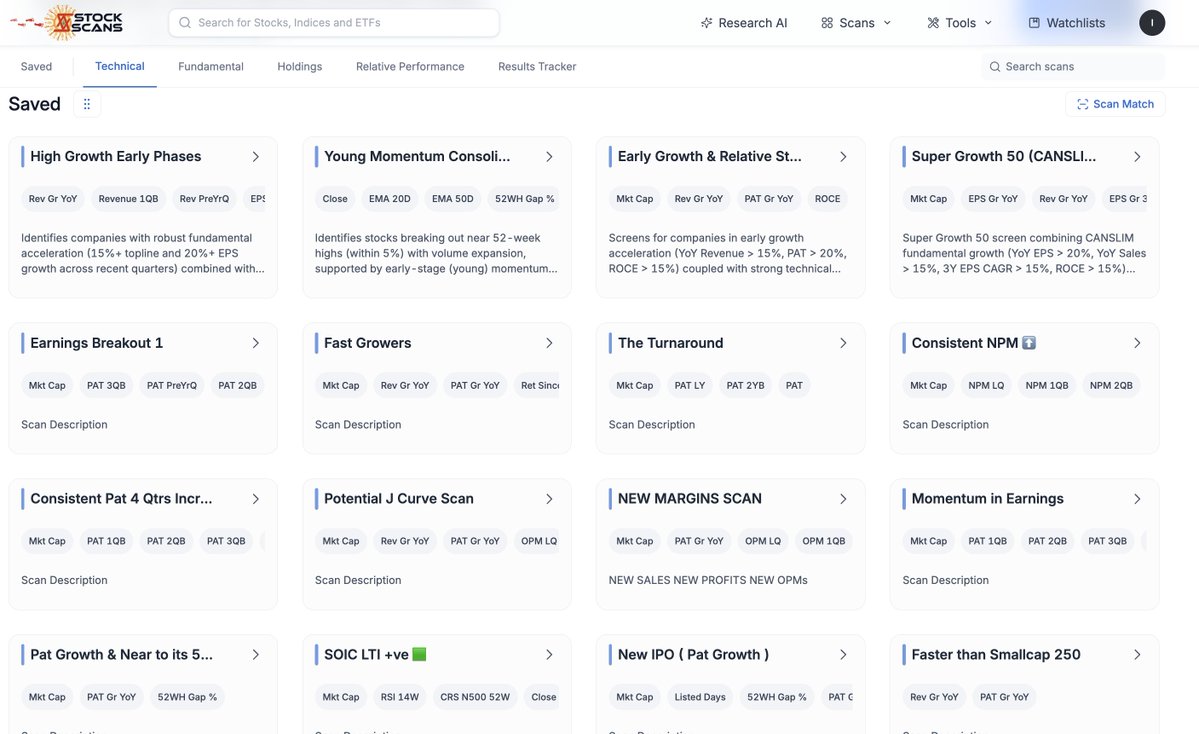This screenshot has height=734, width=1199.
Task: Click Rev Gr YoY tag on High Growth card
Action: pyautogui.click(x=53, y=199)
